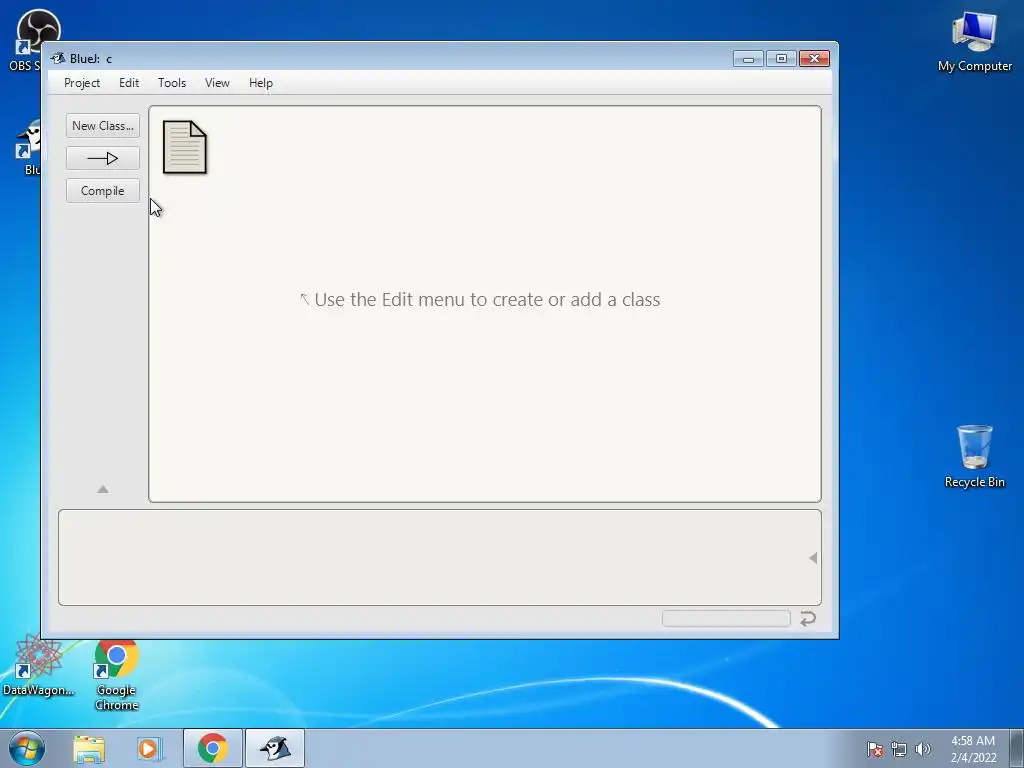Open the Action Center flag tray icon
1024x768 pixels.
(875, 749)
